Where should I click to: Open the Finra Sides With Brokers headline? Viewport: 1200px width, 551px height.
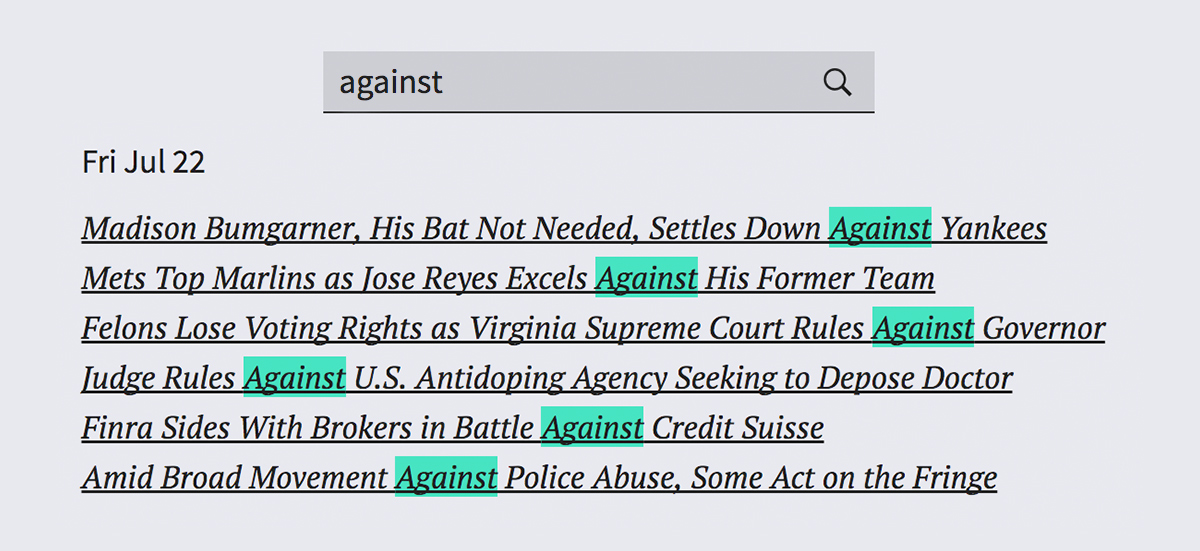tap(453, 429)
